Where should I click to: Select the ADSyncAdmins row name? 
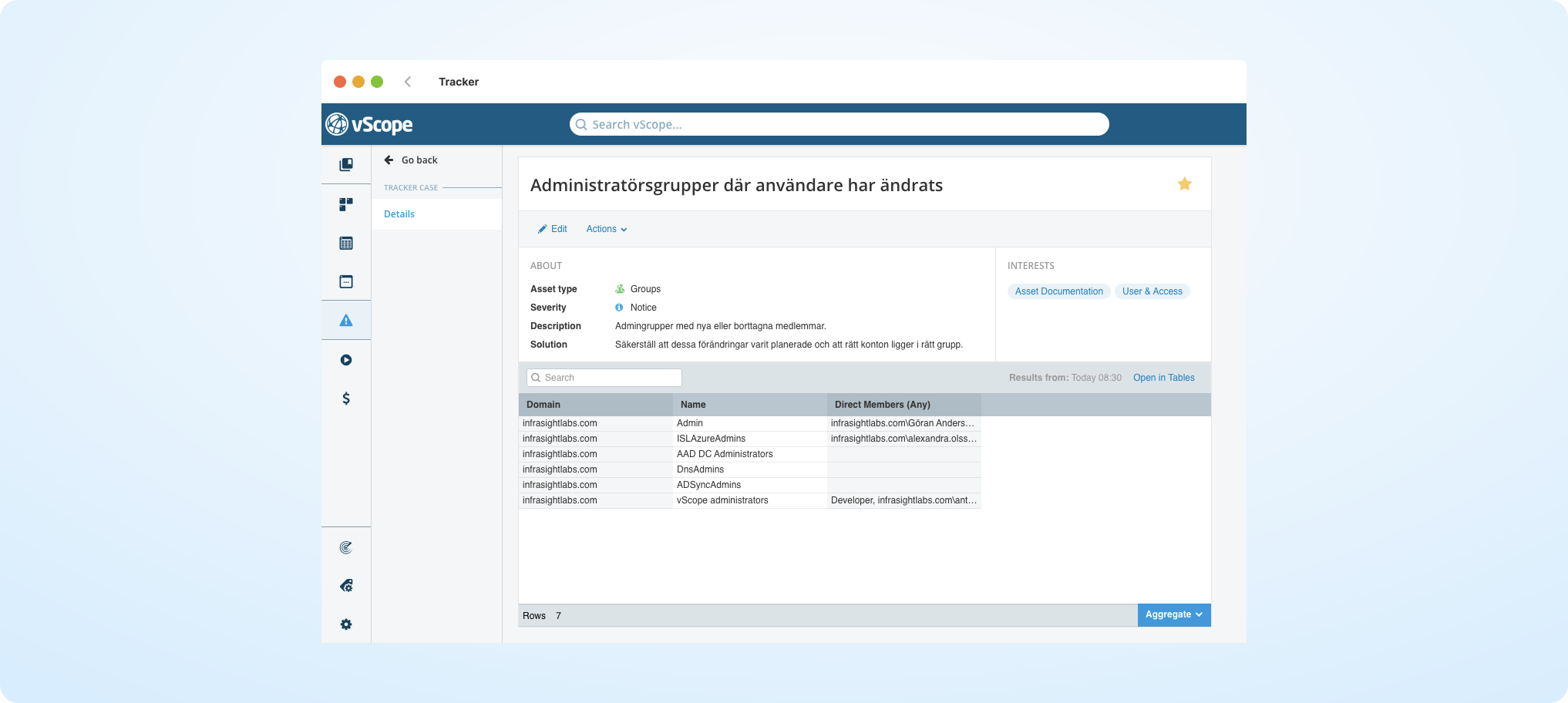coord(708,485)
